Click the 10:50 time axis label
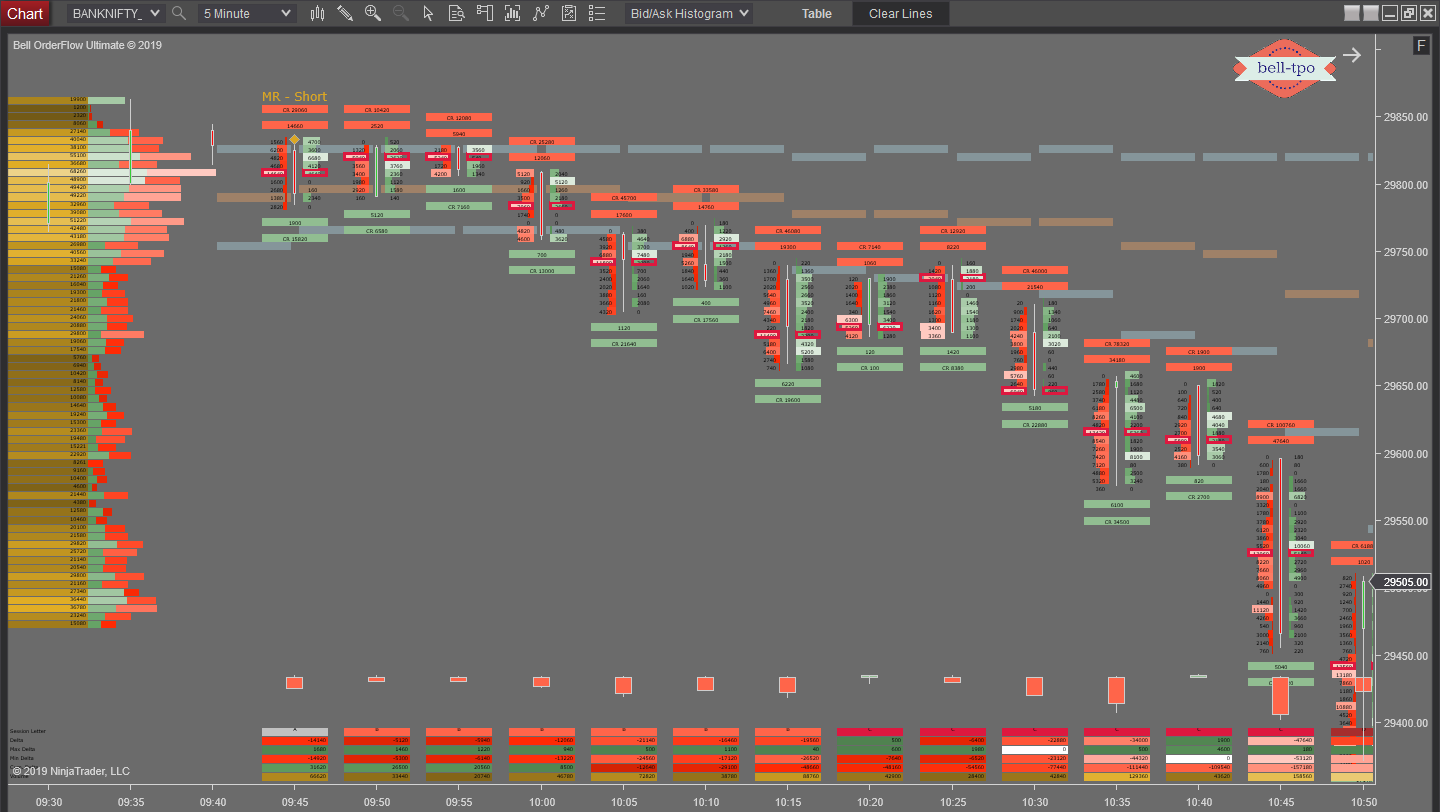Viewport: 1440px width, 812px height. point(1364,802)
